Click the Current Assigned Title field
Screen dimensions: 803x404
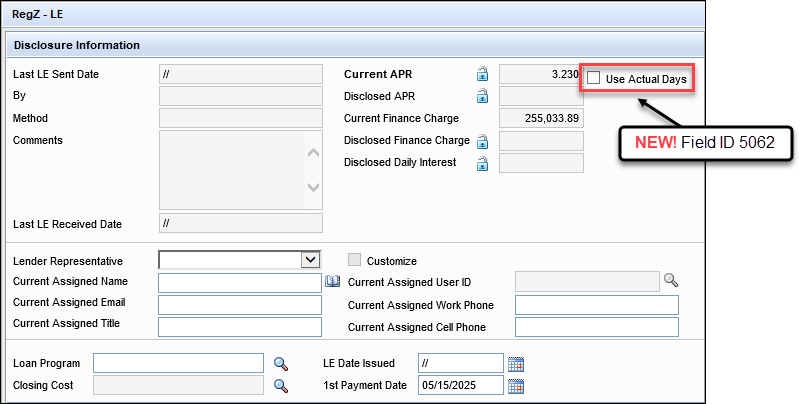point(240,327)
